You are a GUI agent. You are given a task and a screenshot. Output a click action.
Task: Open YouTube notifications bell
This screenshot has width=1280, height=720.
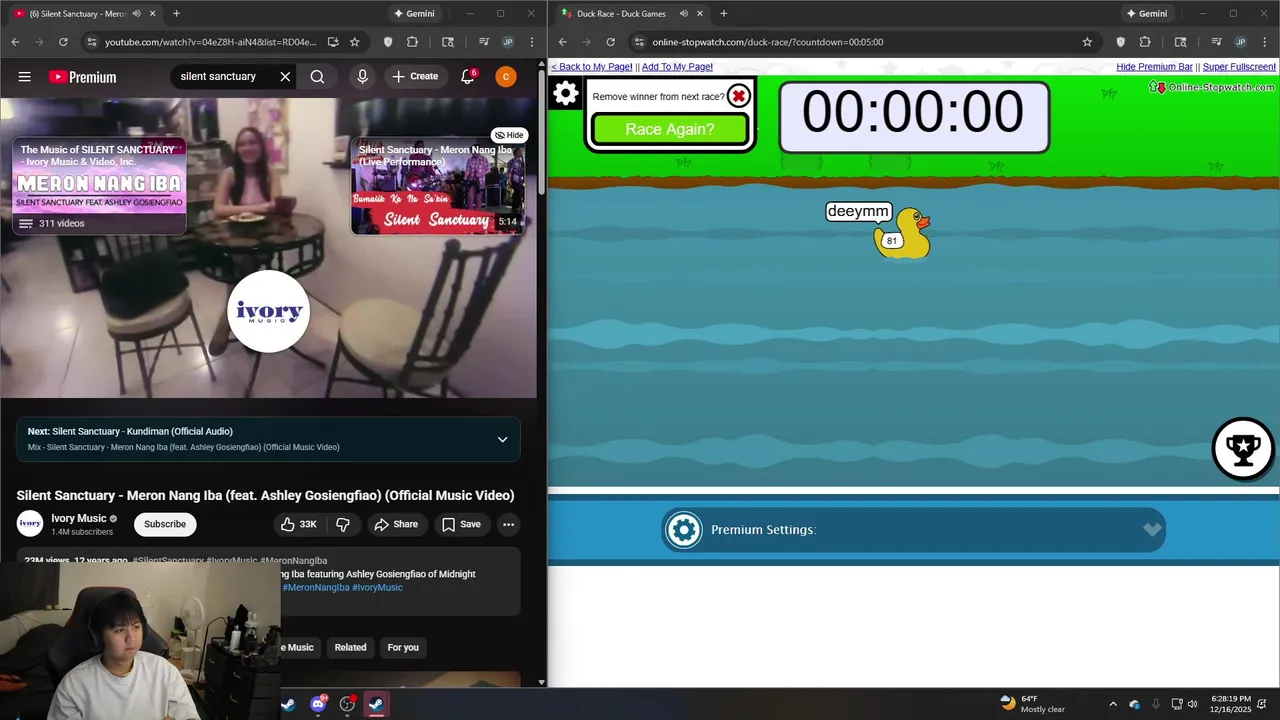point(467,77)
